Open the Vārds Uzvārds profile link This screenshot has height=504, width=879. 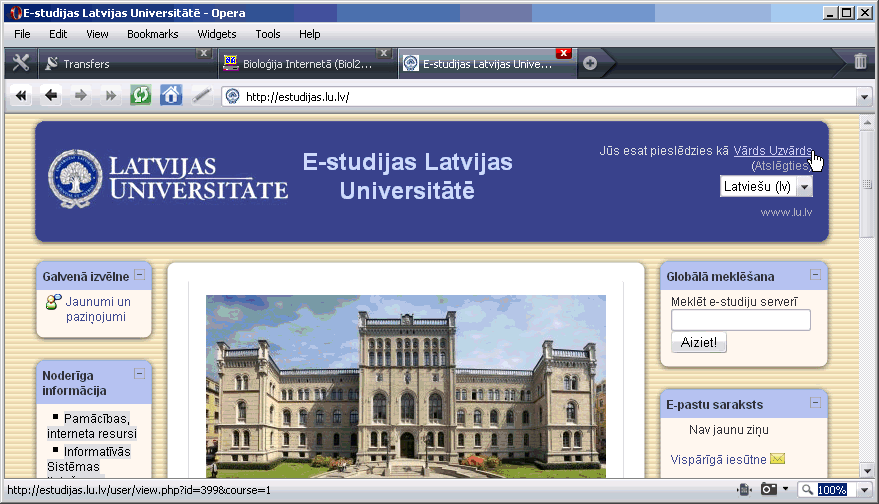point(772,151)
